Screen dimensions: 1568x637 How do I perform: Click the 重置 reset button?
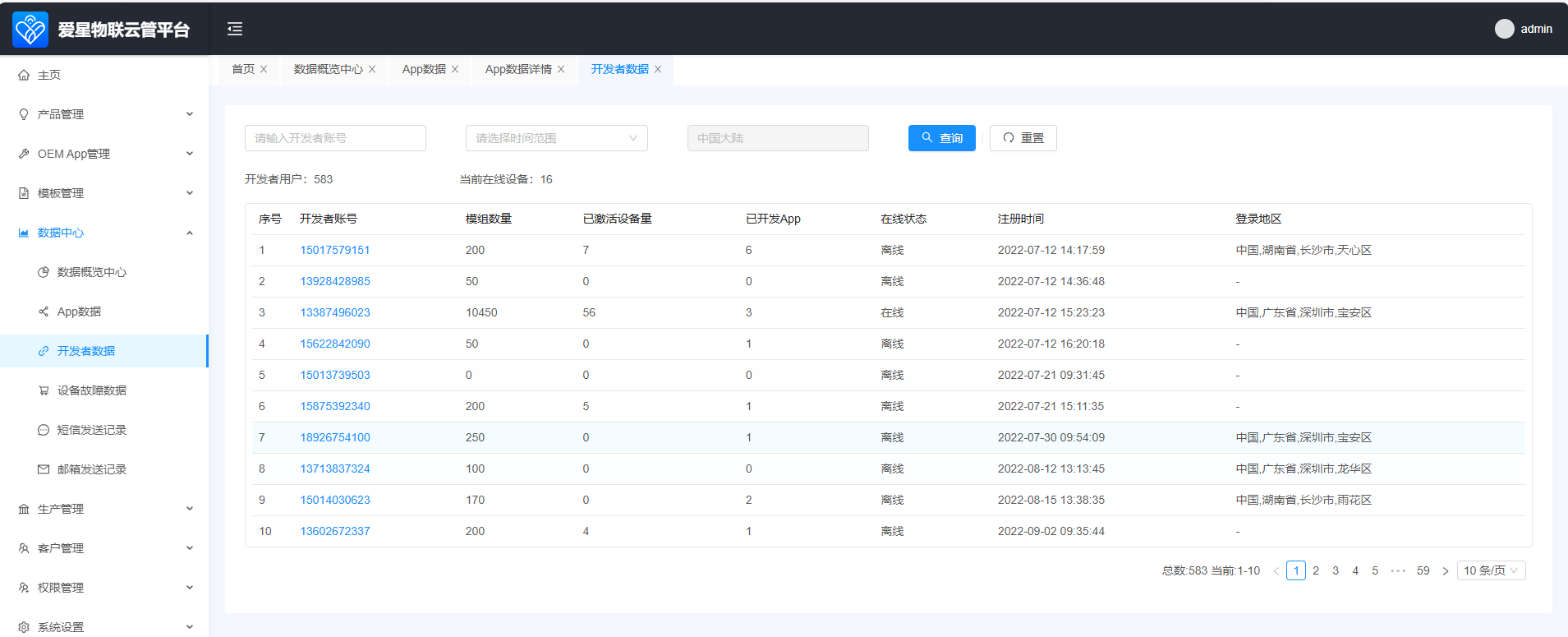1023,138
